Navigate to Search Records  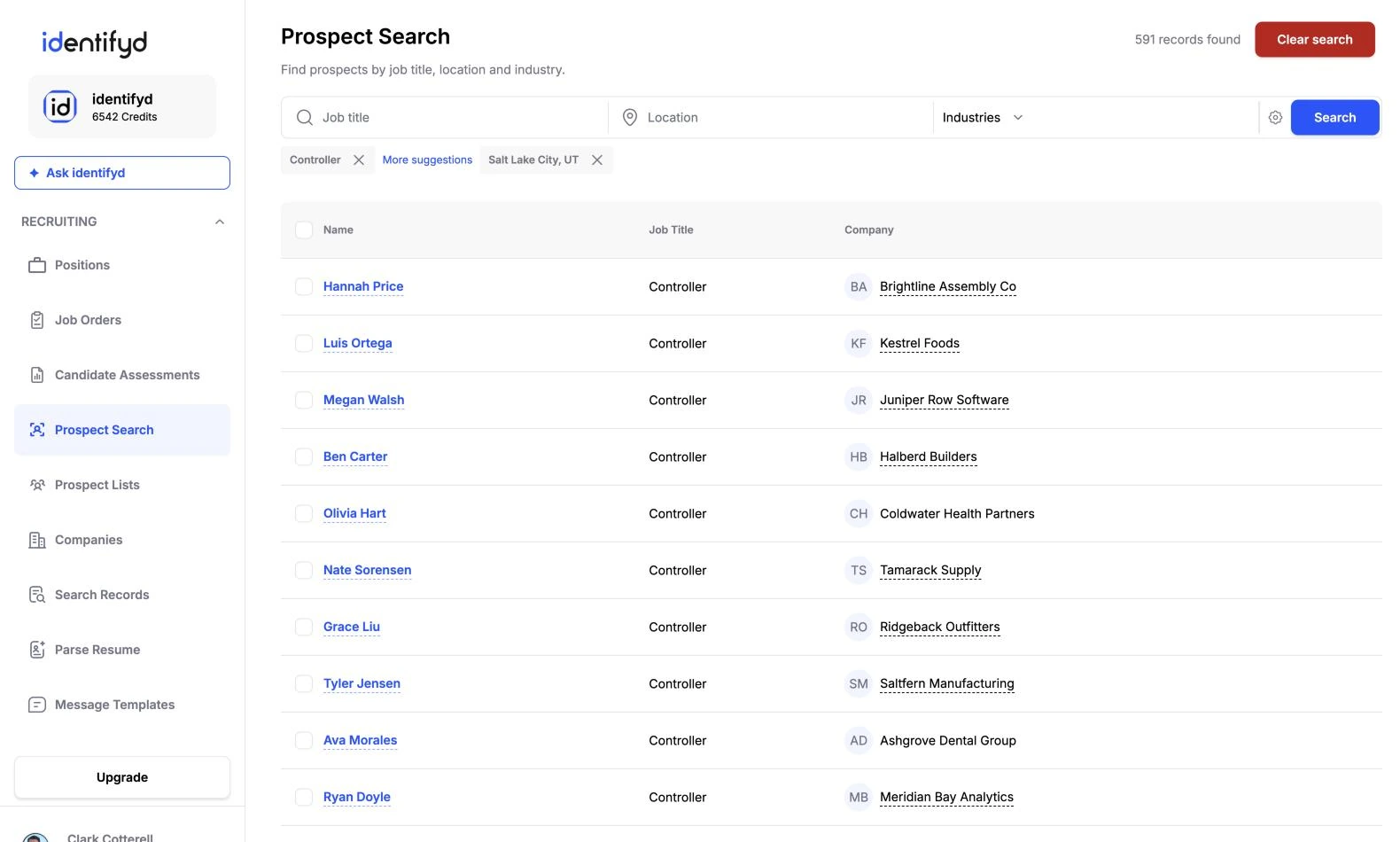122,595
